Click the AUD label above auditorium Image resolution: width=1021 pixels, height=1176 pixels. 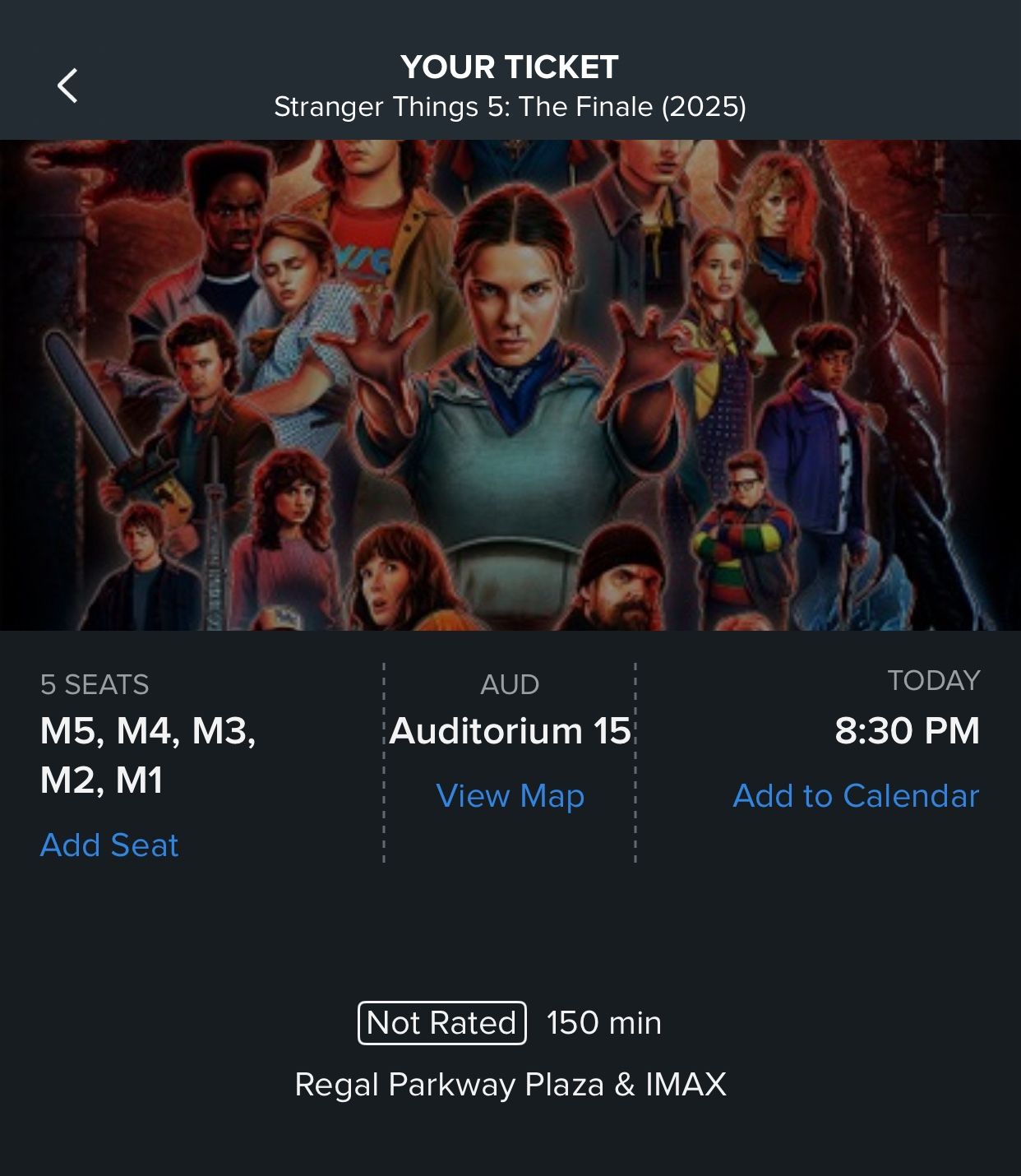tap(510, 684)
